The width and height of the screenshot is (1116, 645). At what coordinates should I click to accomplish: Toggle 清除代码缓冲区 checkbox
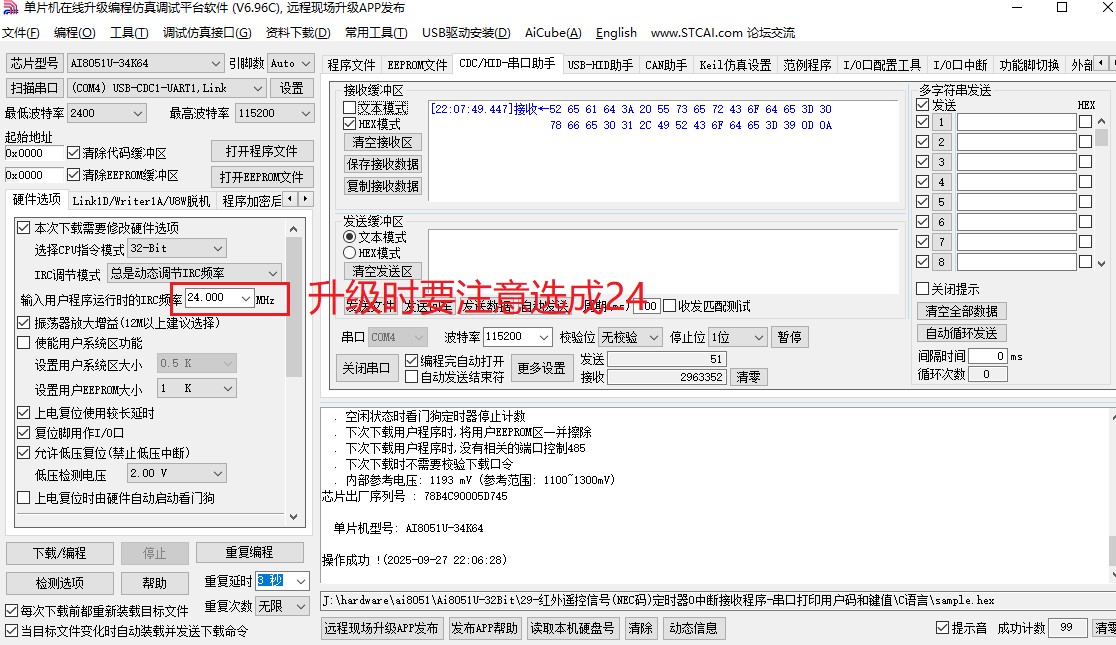(73, 153)
